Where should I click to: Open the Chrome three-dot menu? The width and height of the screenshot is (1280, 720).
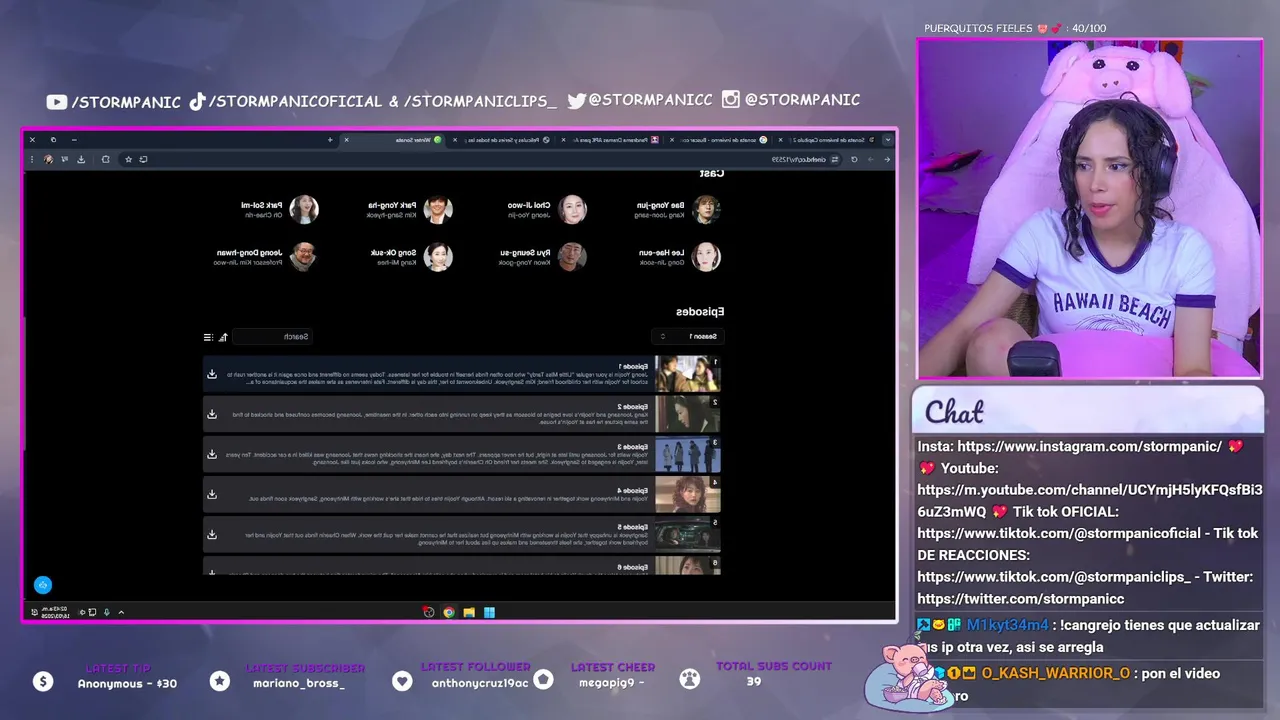click(x=32, y=159)
